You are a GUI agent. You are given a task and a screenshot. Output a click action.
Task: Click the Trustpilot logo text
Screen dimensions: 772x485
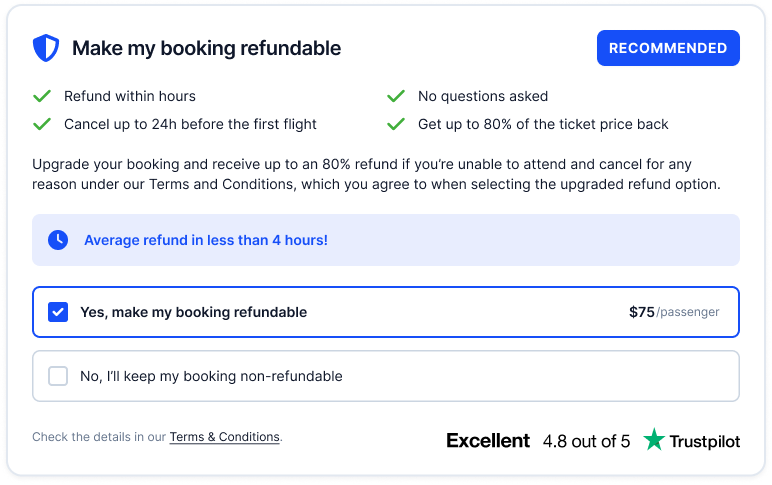click(705, 442)
